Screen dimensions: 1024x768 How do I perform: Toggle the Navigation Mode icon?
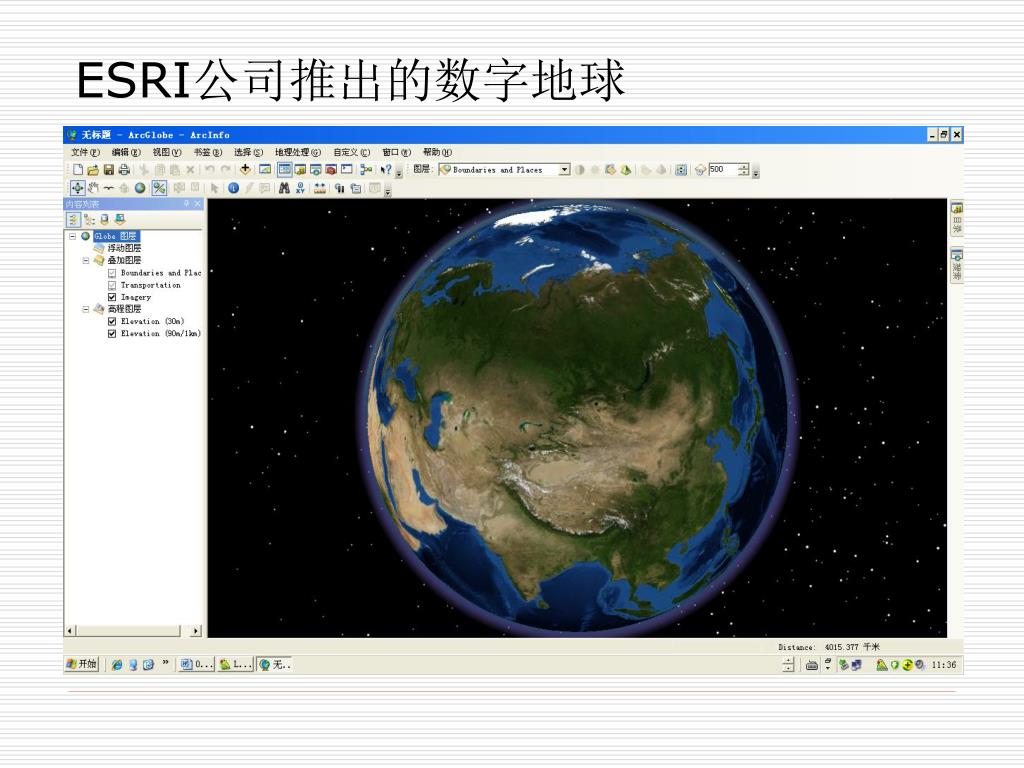[159, 188]
